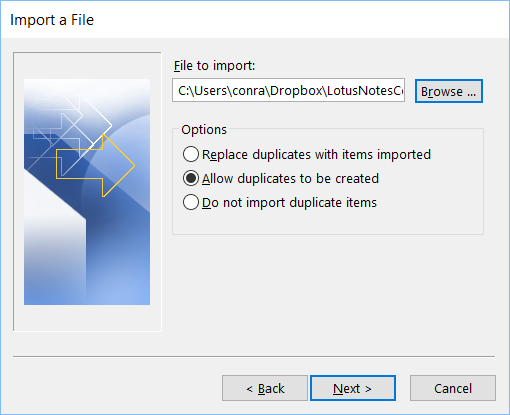510x415 pixels.
Task: Click the horizontal separator line above the buttons
Action: (254, 356)
